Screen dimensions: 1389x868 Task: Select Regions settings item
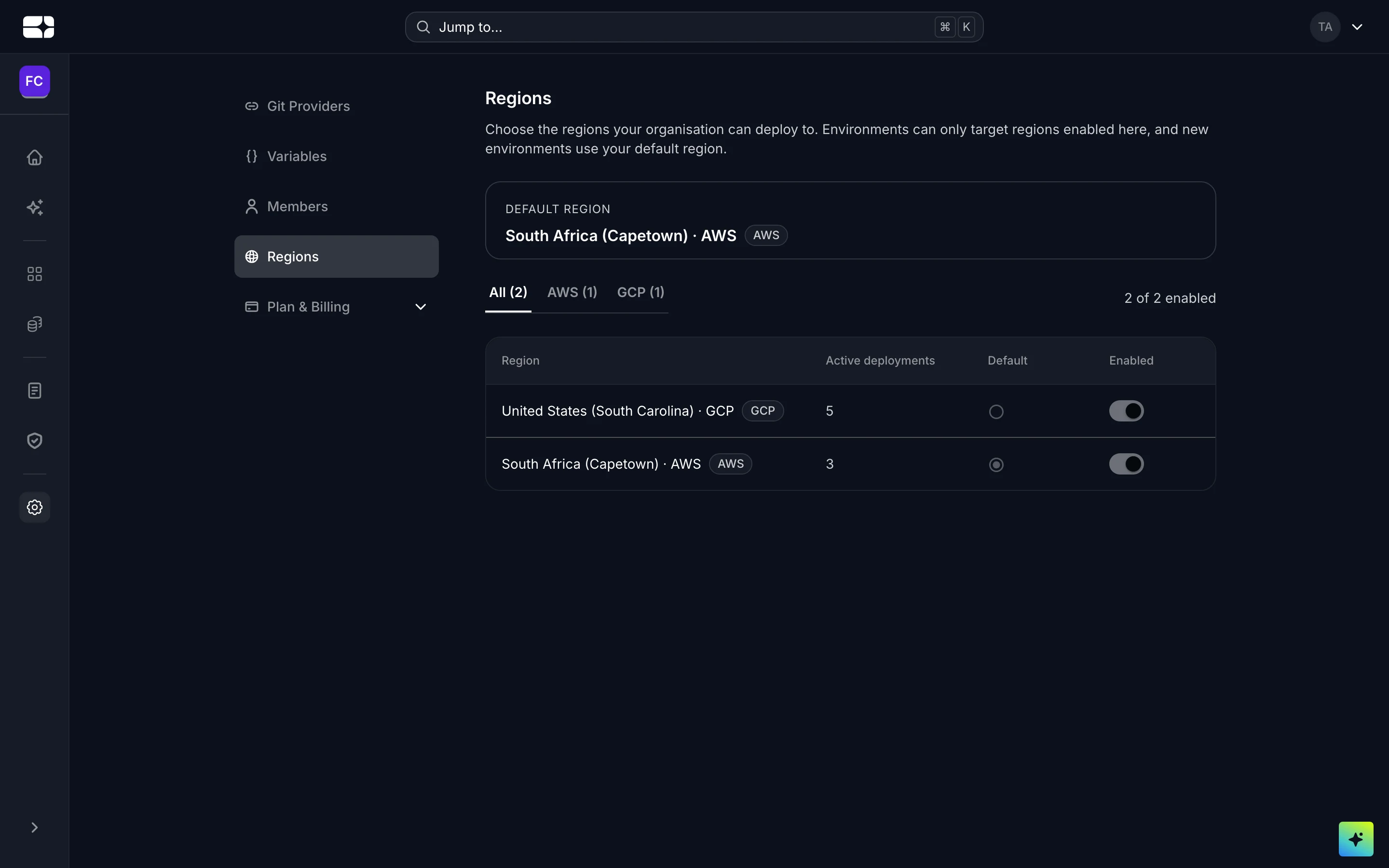coord(336,257)
